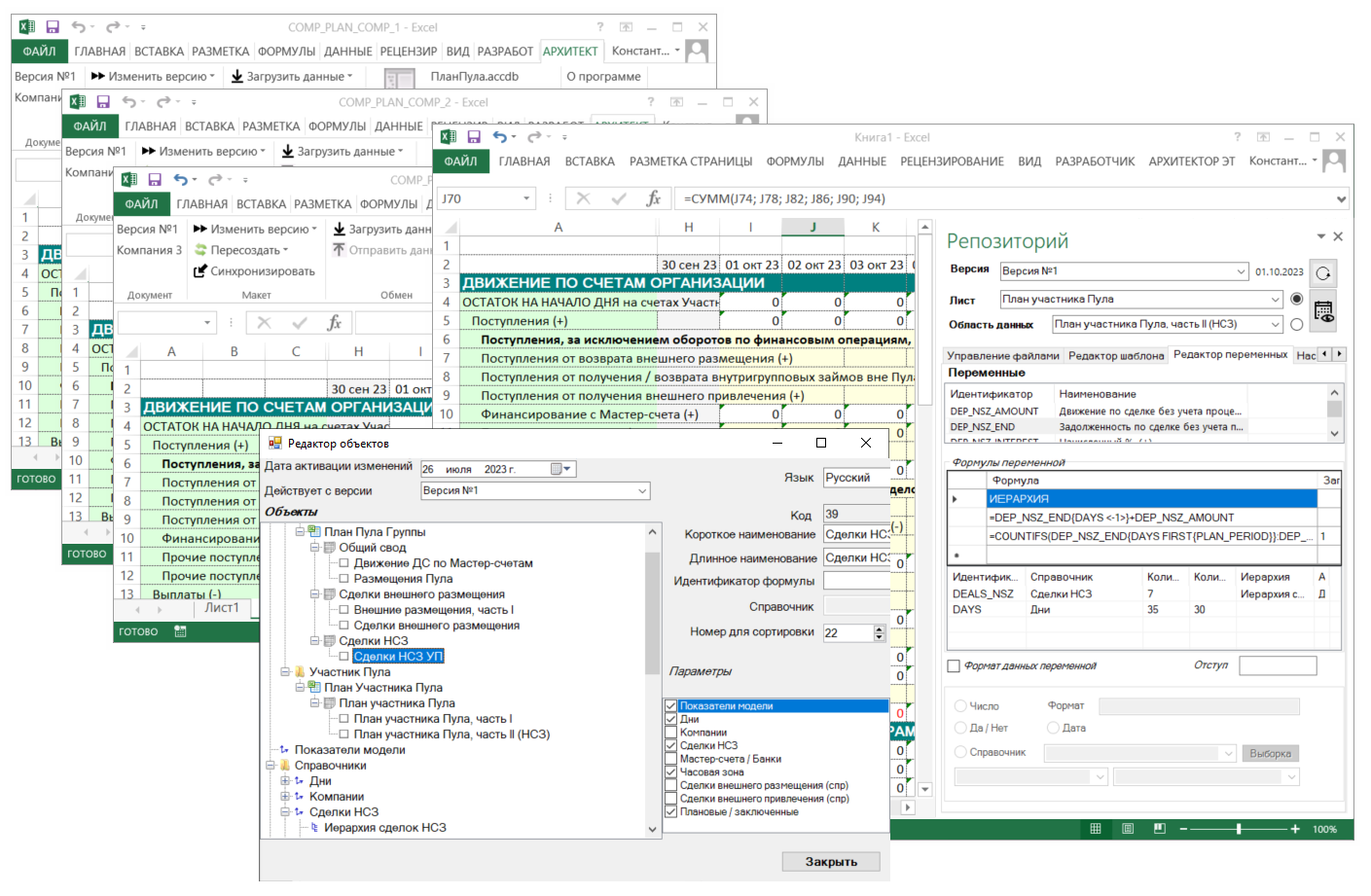Screen dimensions: 1371x896
Task: Open the Лист dropdown in the Репозиторий panel
Action: (1276, 300)
